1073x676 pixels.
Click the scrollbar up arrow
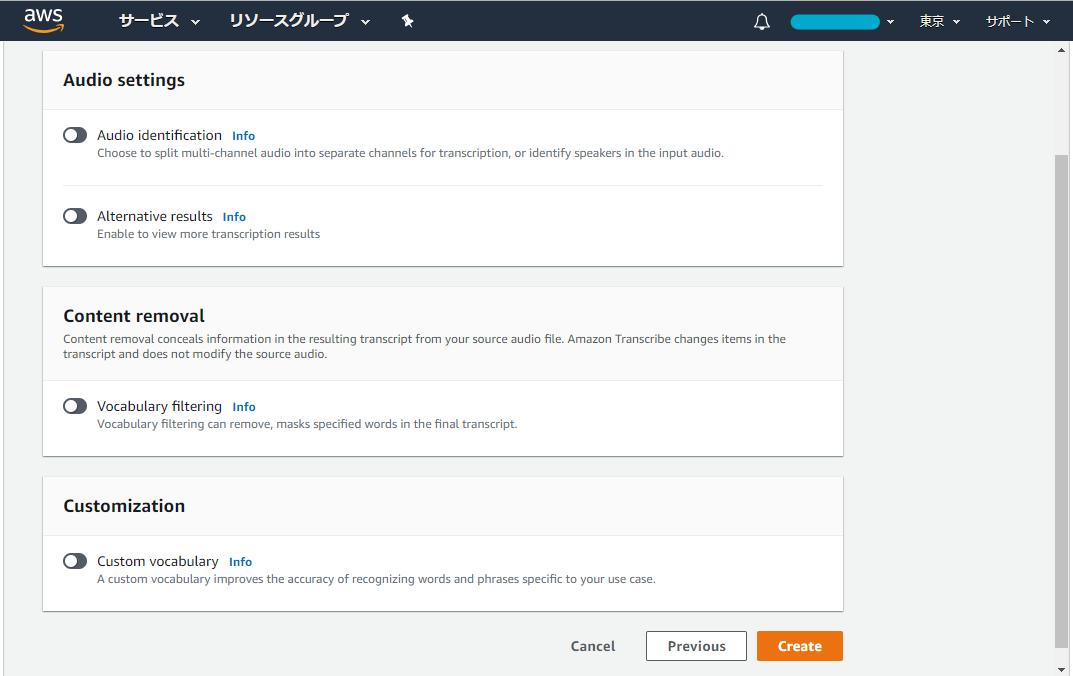point(1061,50)
